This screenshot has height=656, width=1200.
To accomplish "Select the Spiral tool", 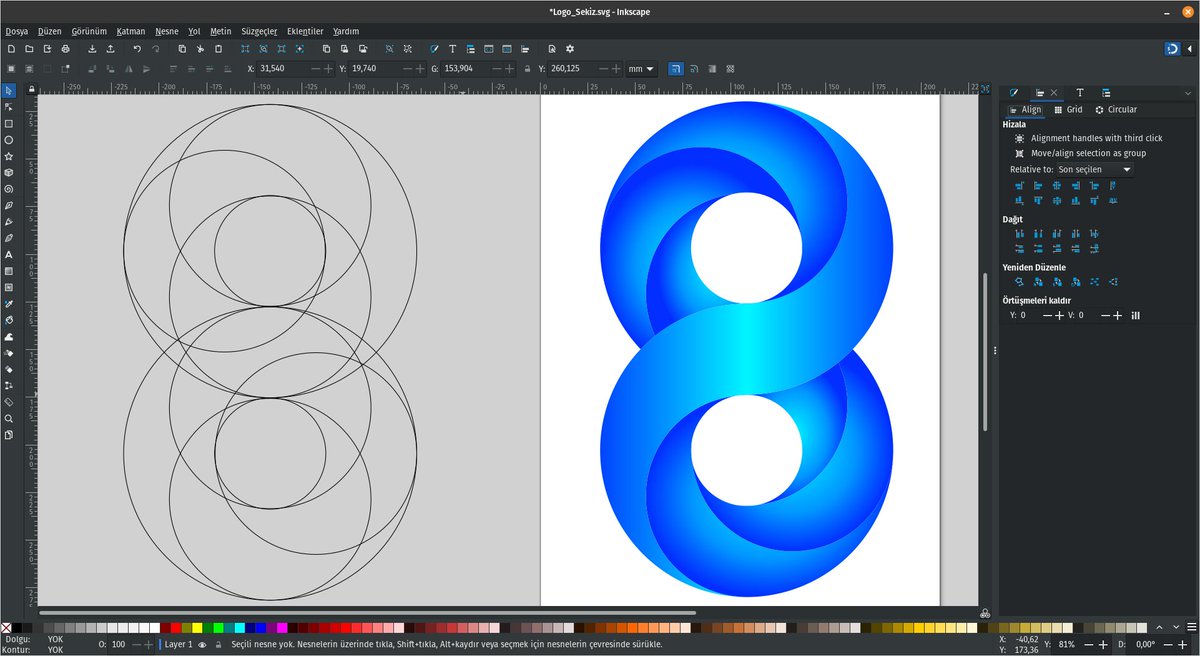I will click(x=9, y=189).
